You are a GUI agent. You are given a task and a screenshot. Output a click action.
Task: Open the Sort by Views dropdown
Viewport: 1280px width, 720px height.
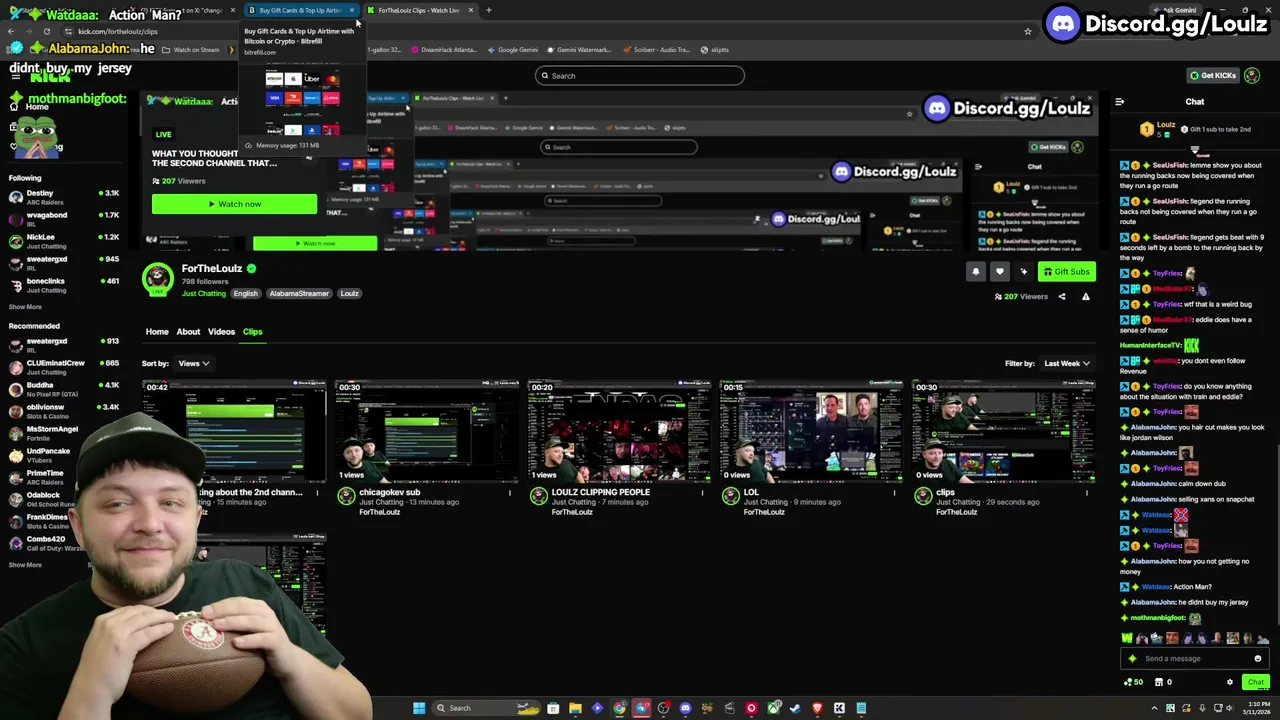pos(193,363)
